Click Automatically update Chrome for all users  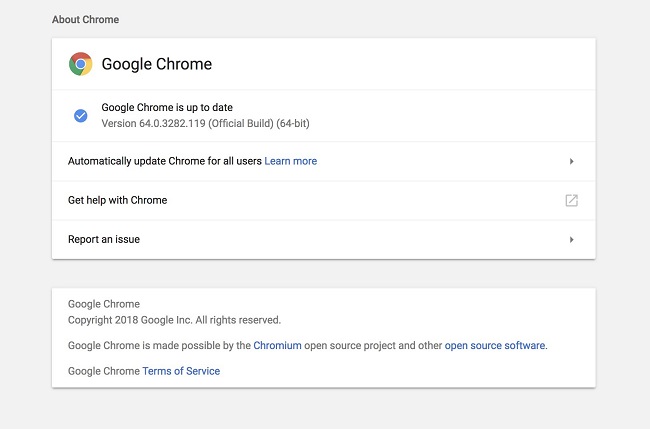164,161
